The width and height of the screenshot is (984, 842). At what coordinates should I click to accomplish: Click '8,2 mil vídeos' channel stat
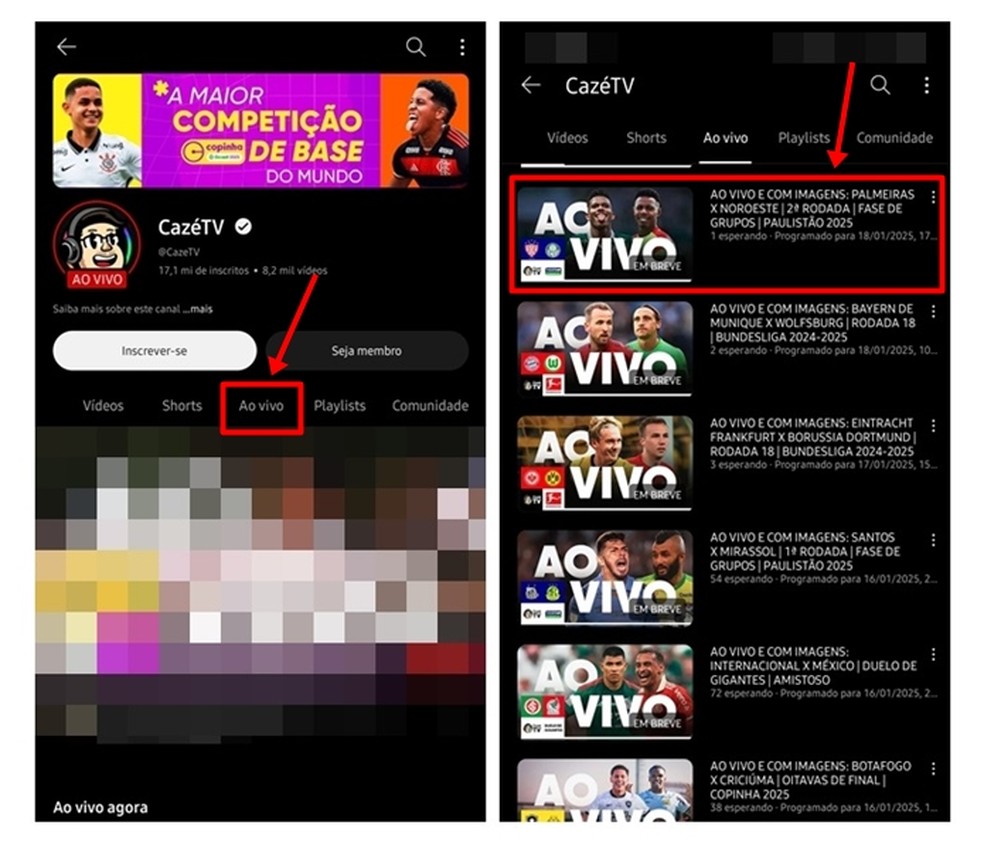pos(294,270)
